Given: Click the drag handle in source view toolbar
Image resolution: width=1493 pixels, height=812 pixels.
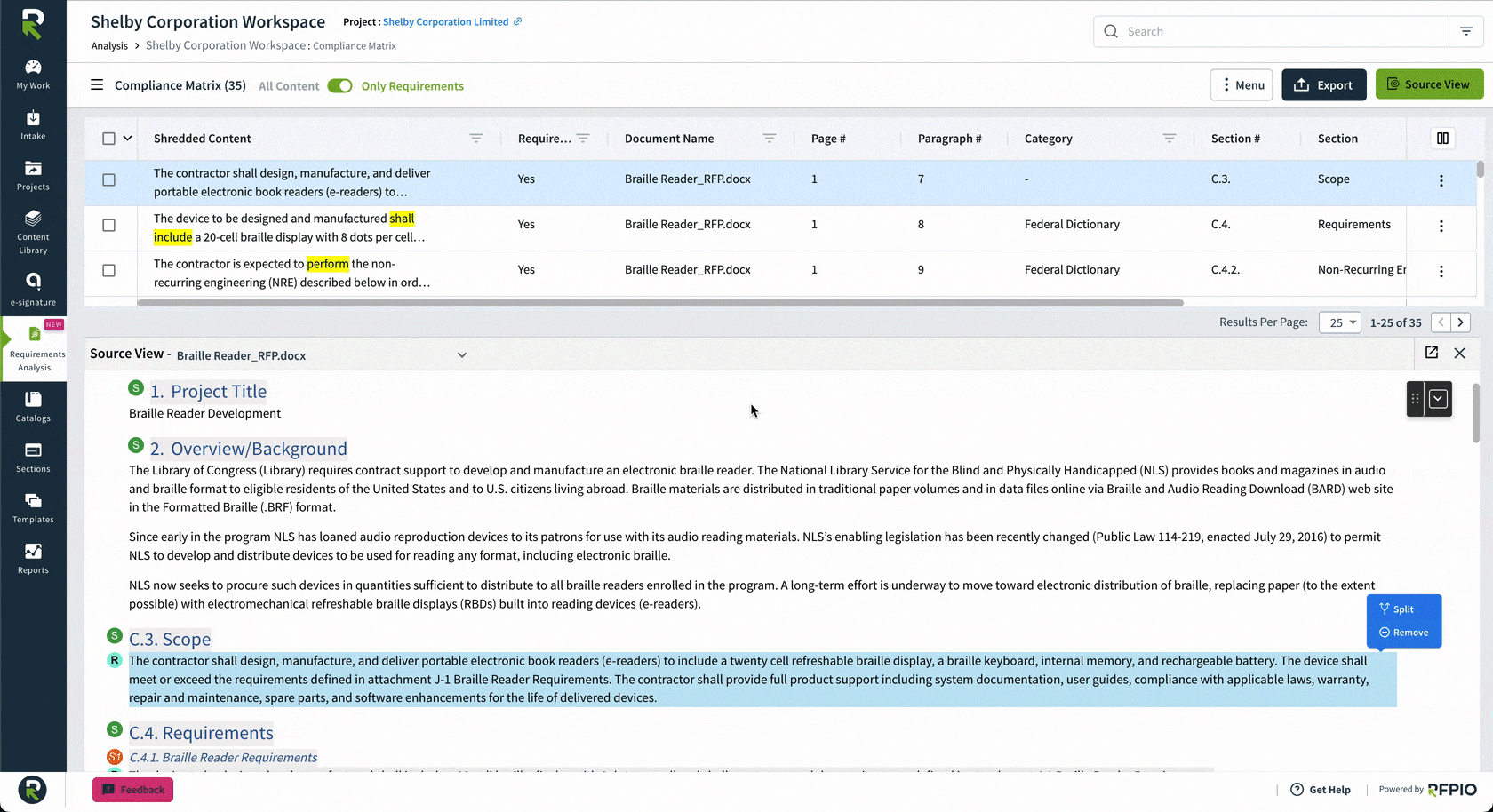Looking at the screenshot, I should pos(1416,399).
